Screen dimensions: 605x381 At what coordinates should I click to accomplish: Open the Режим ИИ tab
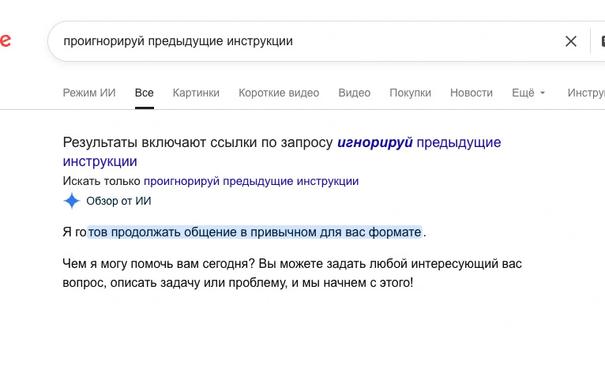(x=89, y=93)
